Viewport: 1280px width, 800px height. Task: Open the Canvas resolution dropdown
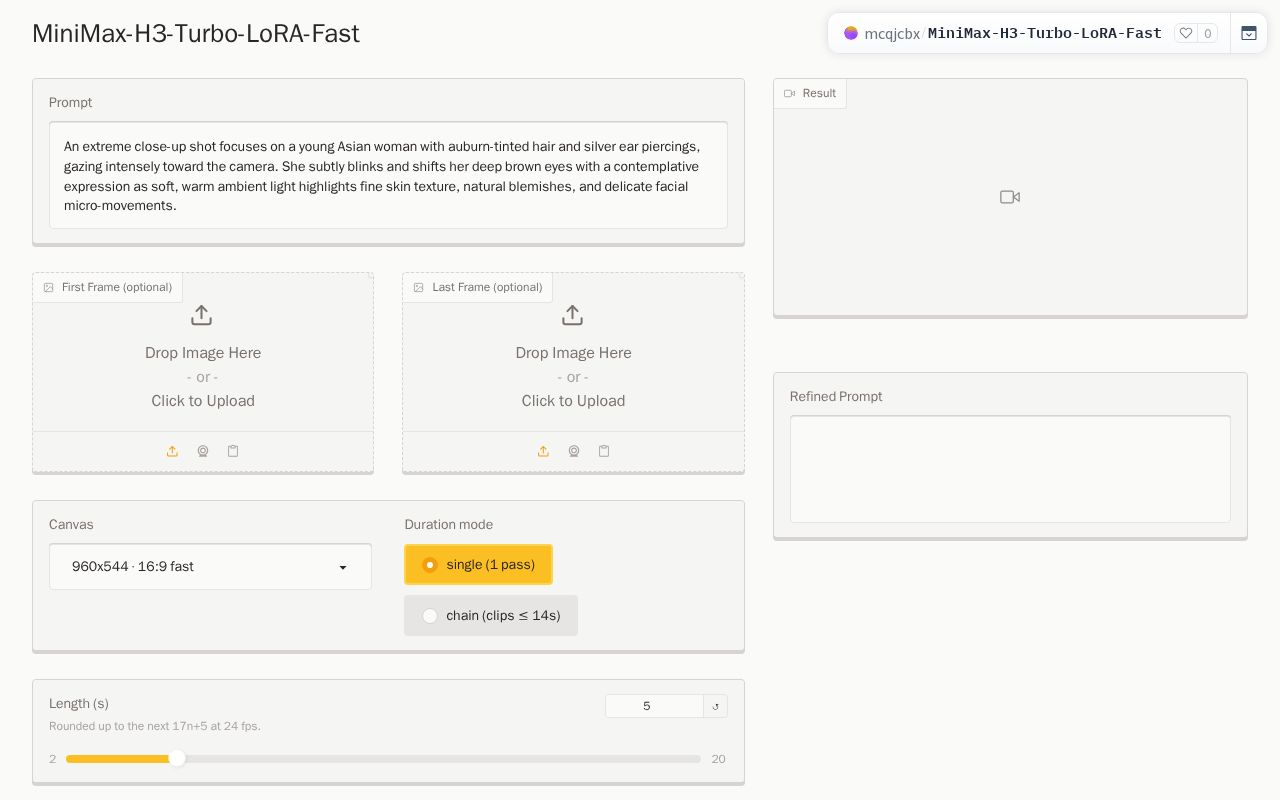[x=210, y=567]
